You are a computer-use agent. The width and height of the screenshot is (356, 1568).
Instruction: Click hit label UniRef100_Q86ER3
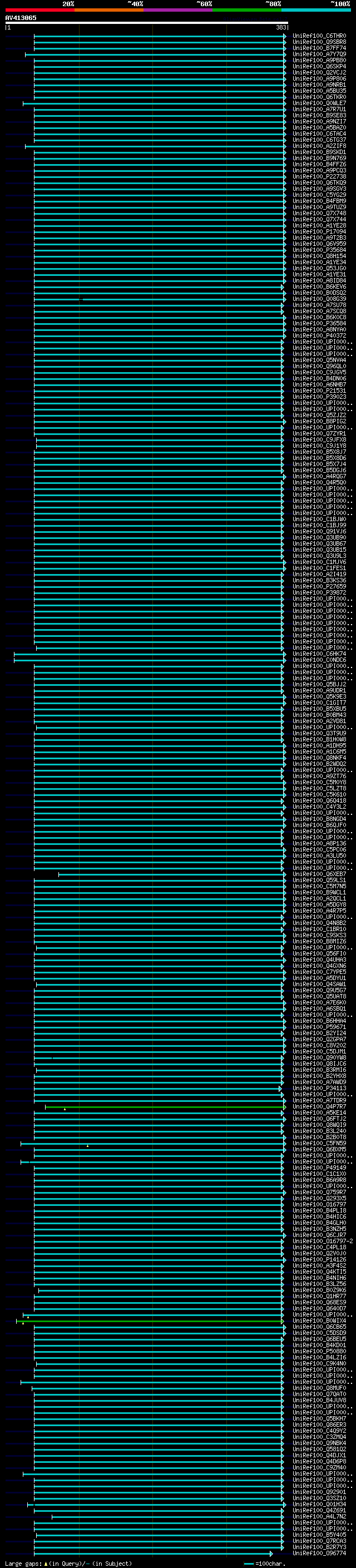tap(319, 1424)
